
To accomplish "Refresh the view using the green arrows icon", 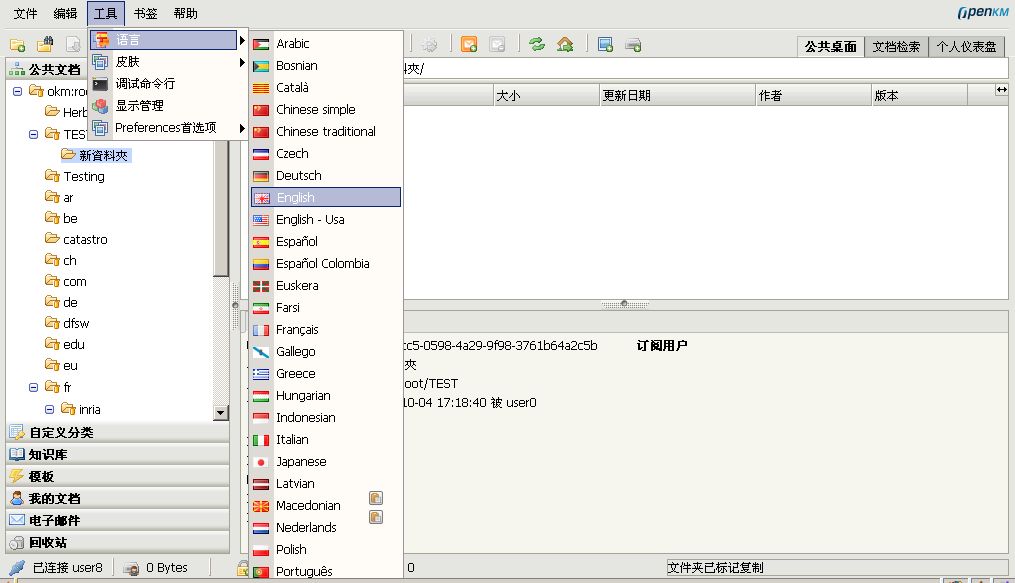I will (x=537, y=45).
